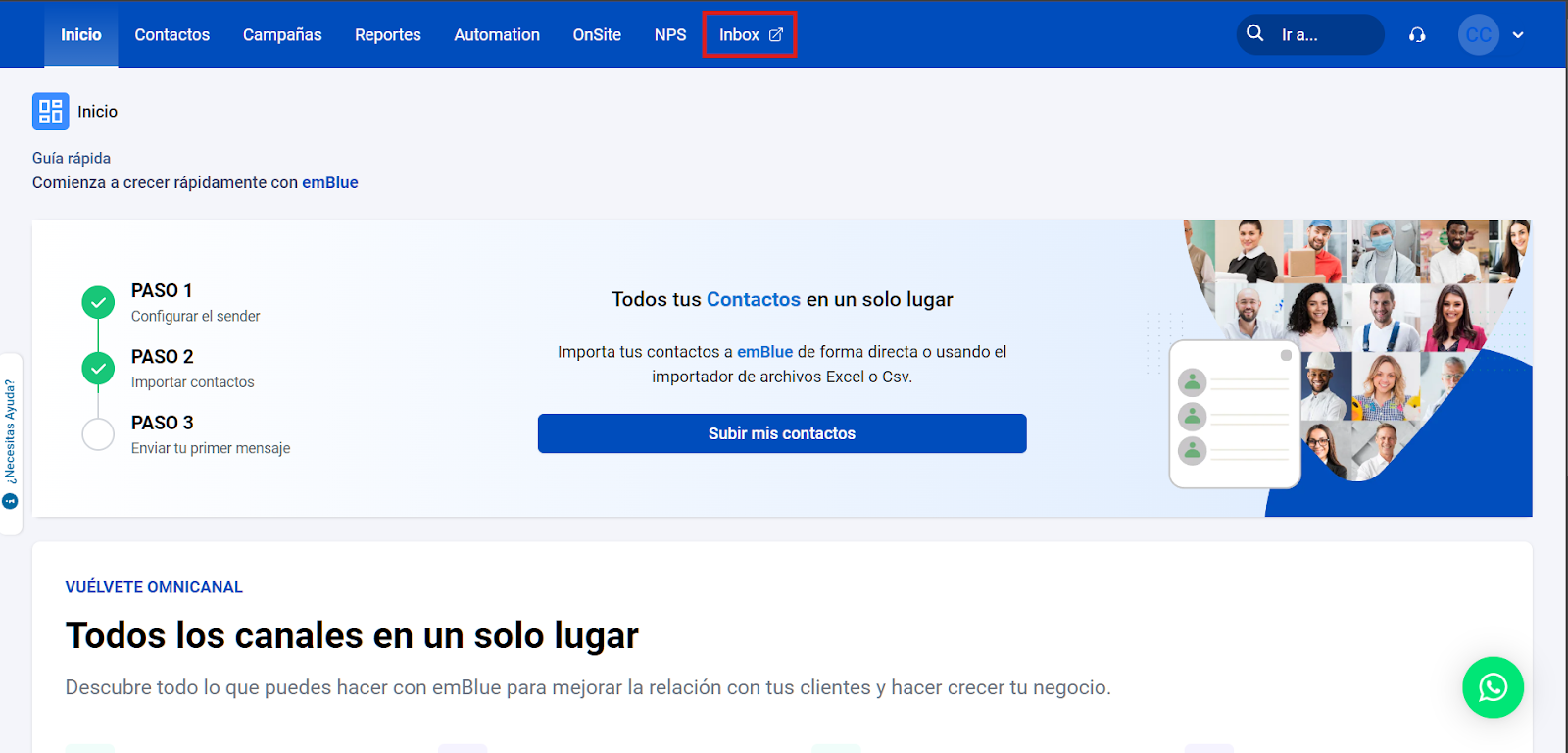This screenshot has width=1568, height=753.
Task: Focus the 'Ir a...' search field
Action: (x=1311, y=34)
